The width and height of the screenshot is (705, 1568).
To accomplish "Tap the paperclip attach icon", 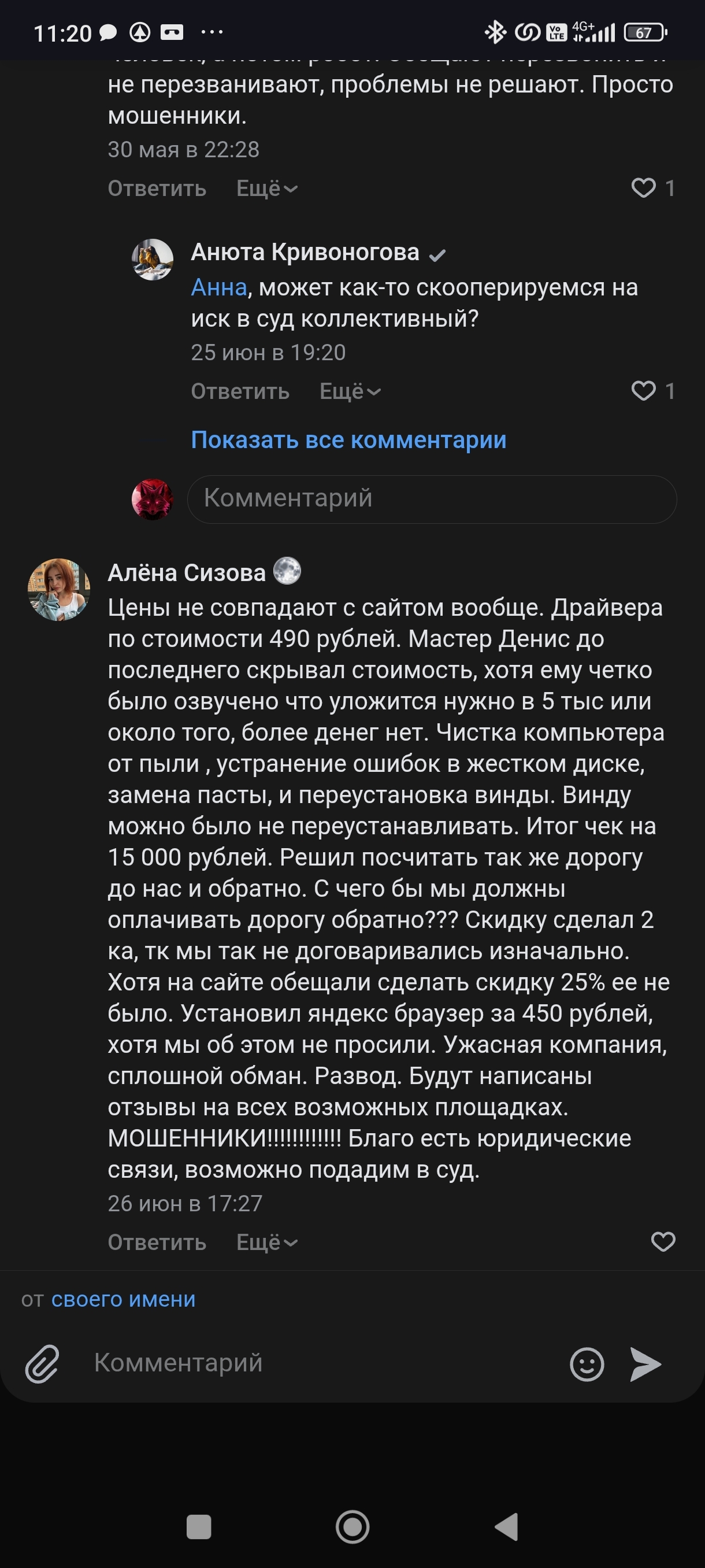I will point(42,1363).
